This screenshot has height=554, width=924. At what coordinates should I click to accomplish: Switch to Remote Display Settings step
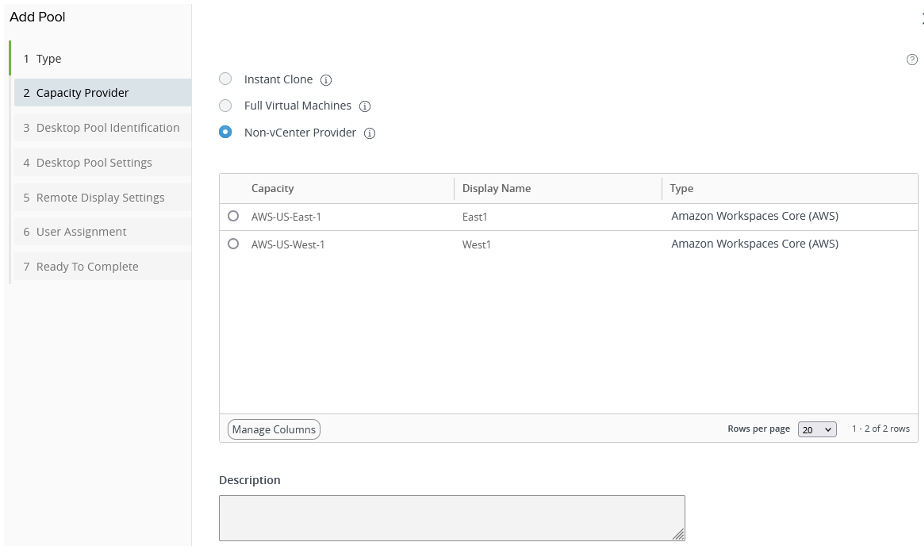pos(100,198)
